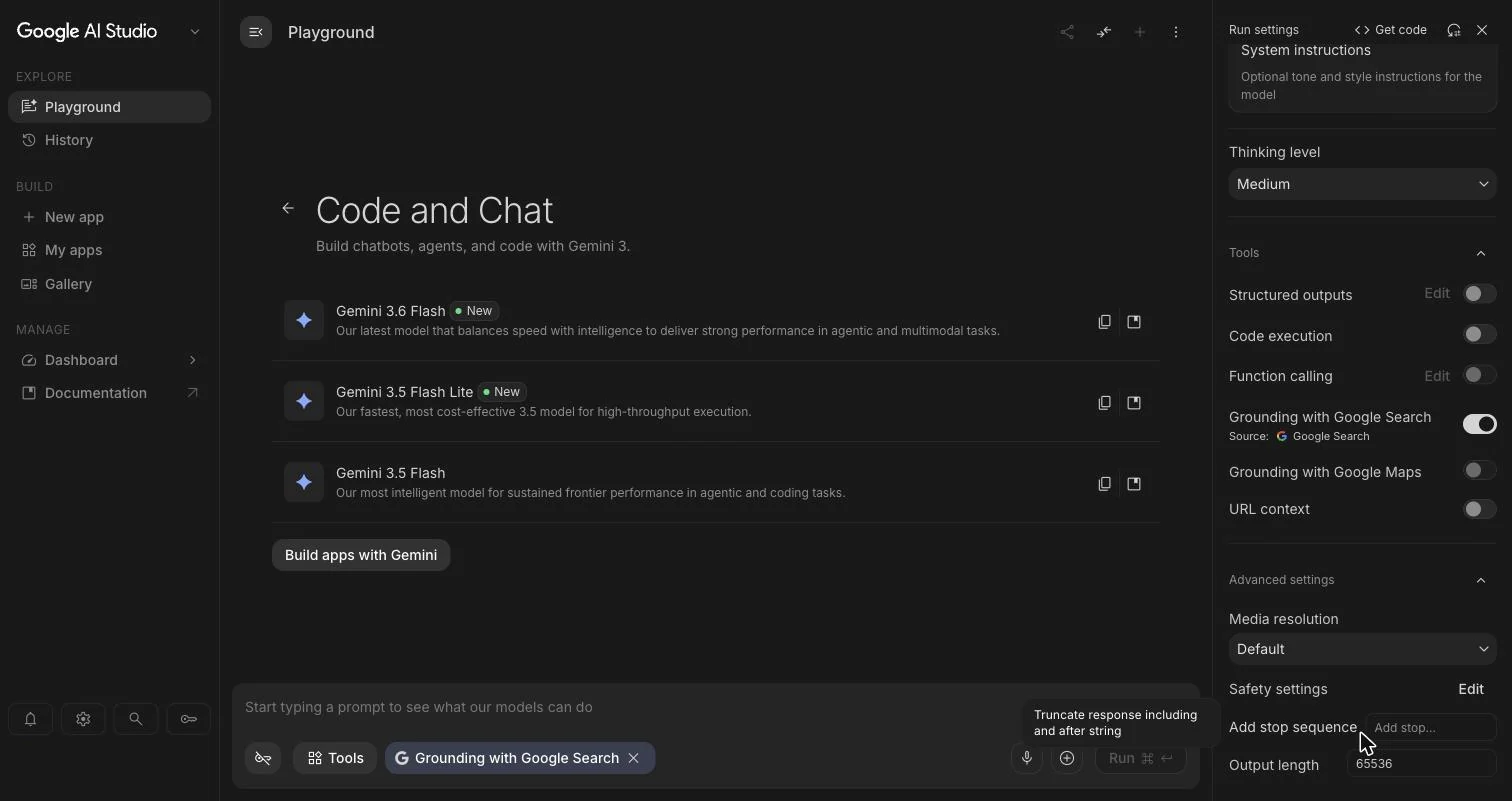The width and height of the screenshot is (1512, 801).
Task: Open Gallery in the sidebar
Action: tap(109, 284)
